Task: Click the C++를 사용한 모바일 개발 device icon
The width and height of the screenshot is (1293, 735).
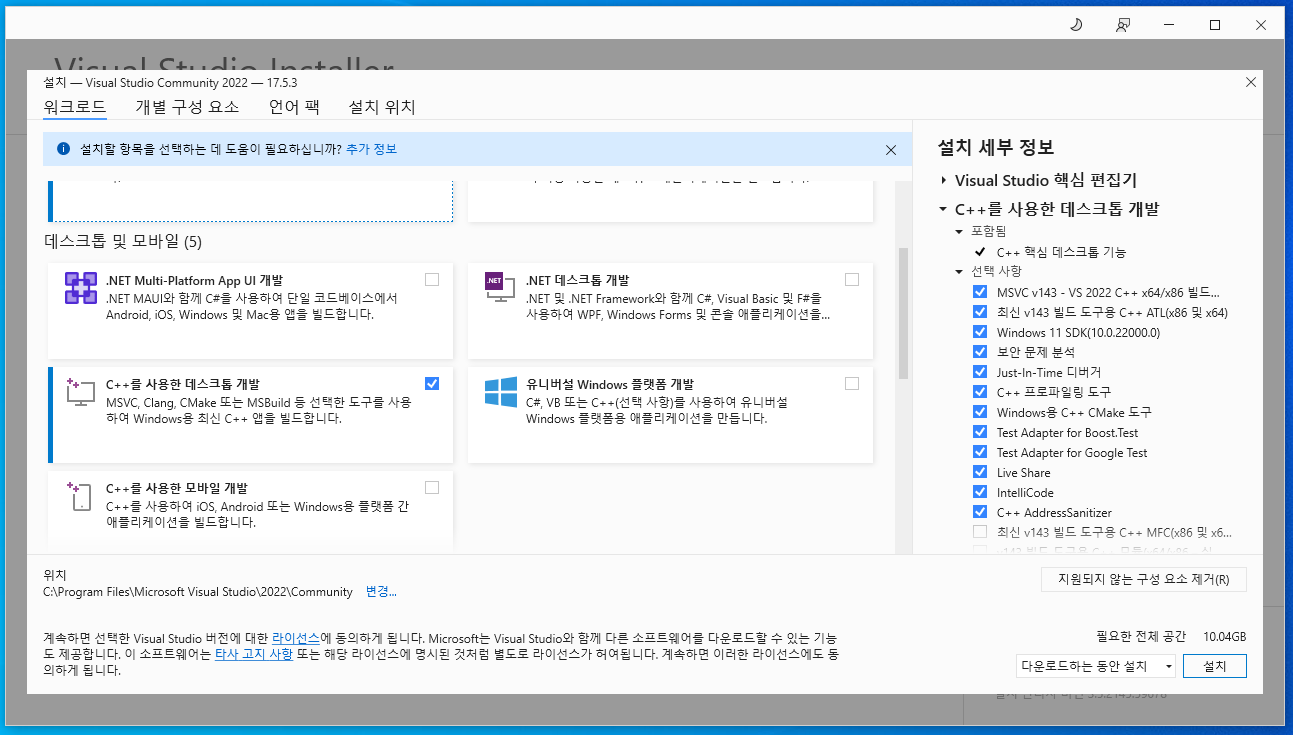Action: (x=80, y=496)
